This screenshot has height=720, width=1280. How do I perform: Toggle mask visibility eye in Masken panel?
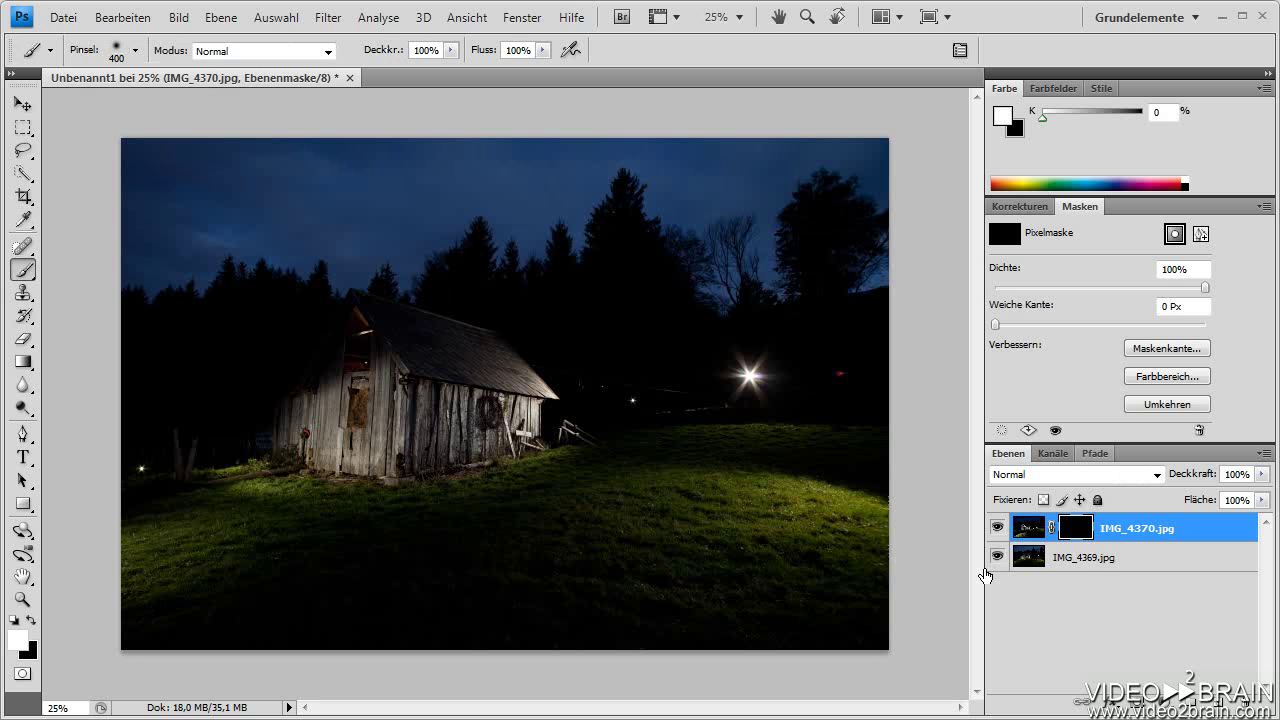click(x=1055, y=430)
